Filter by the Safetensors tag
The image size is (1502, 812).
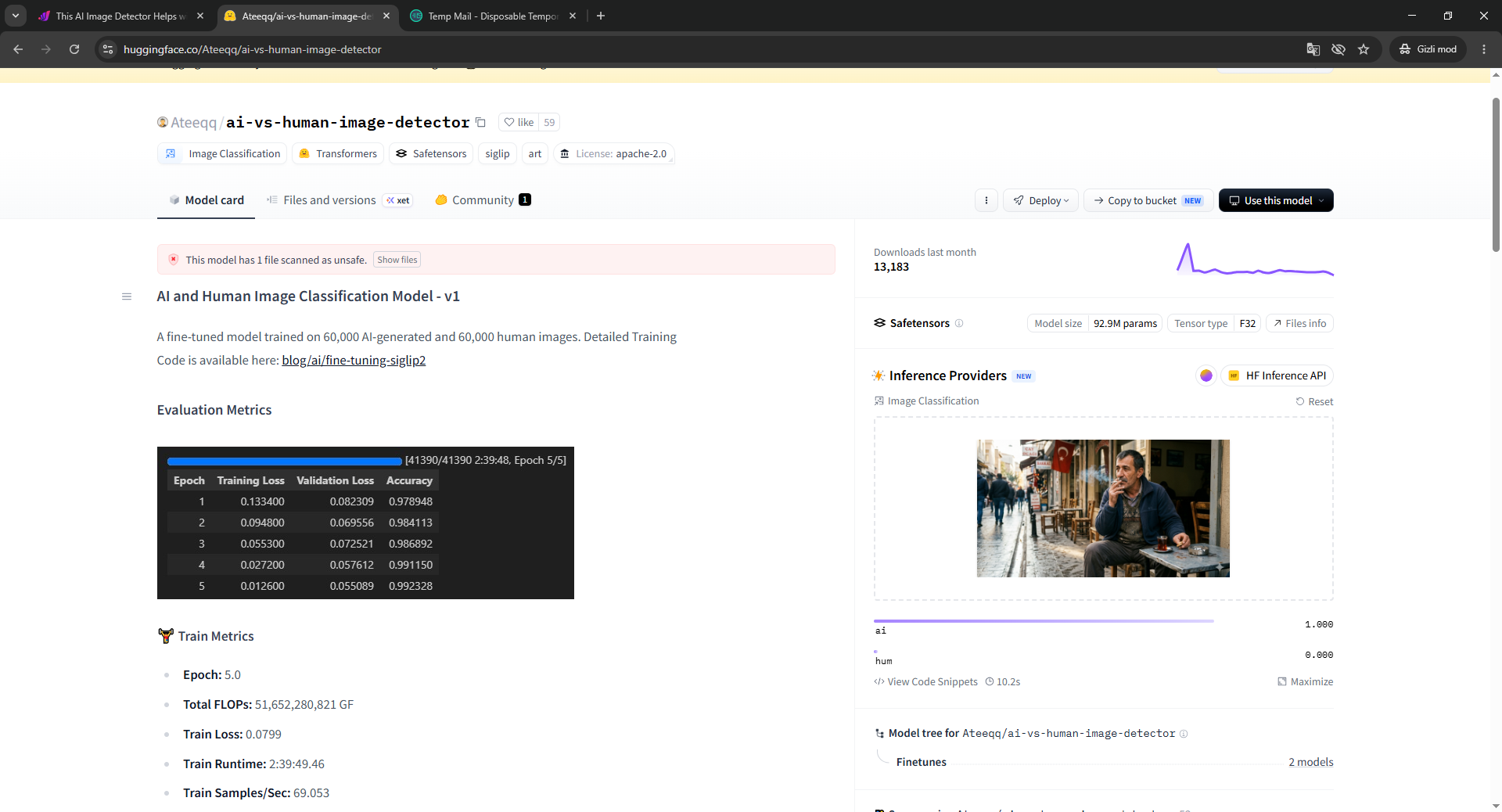tap(431, 153)
